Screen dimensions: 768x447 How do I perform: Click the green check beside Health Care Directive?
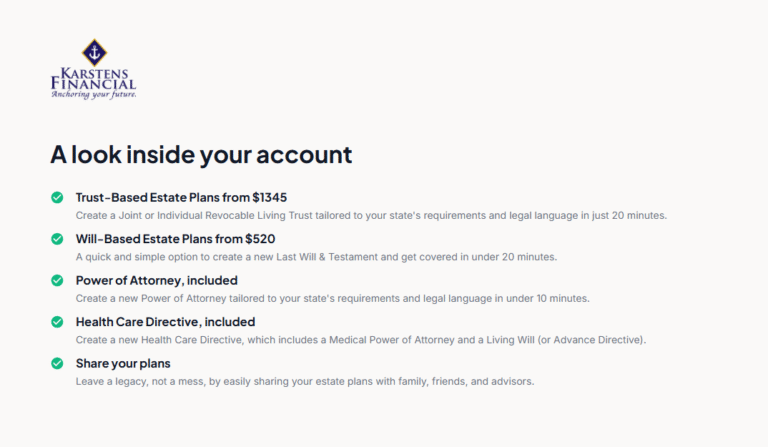[57, 322]
